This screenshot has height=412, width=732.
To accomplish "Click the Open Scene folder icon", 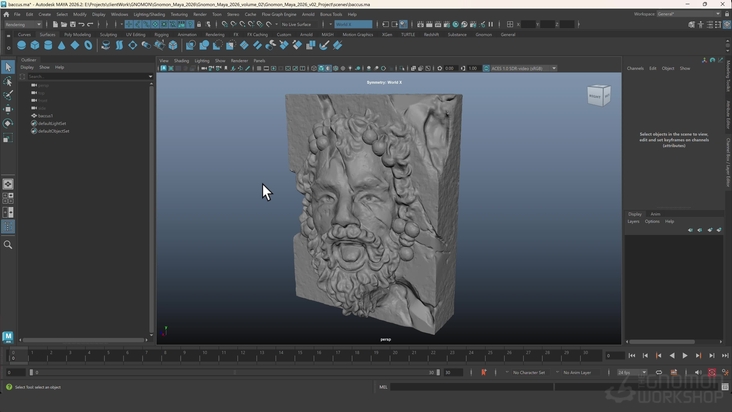I will pos(63,24).
